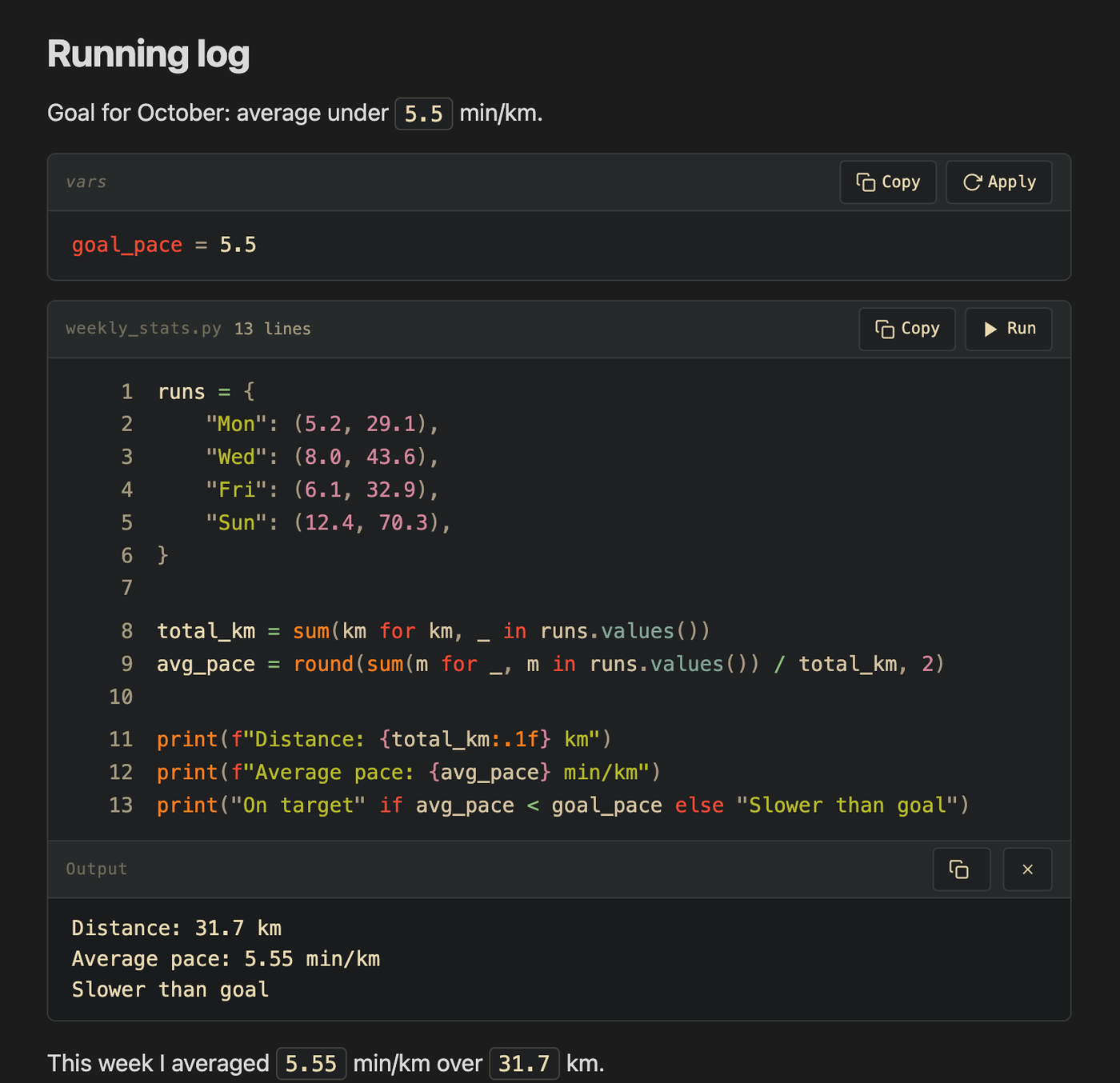Click the "Wed" key in the runs dict

tap(237, 457)
